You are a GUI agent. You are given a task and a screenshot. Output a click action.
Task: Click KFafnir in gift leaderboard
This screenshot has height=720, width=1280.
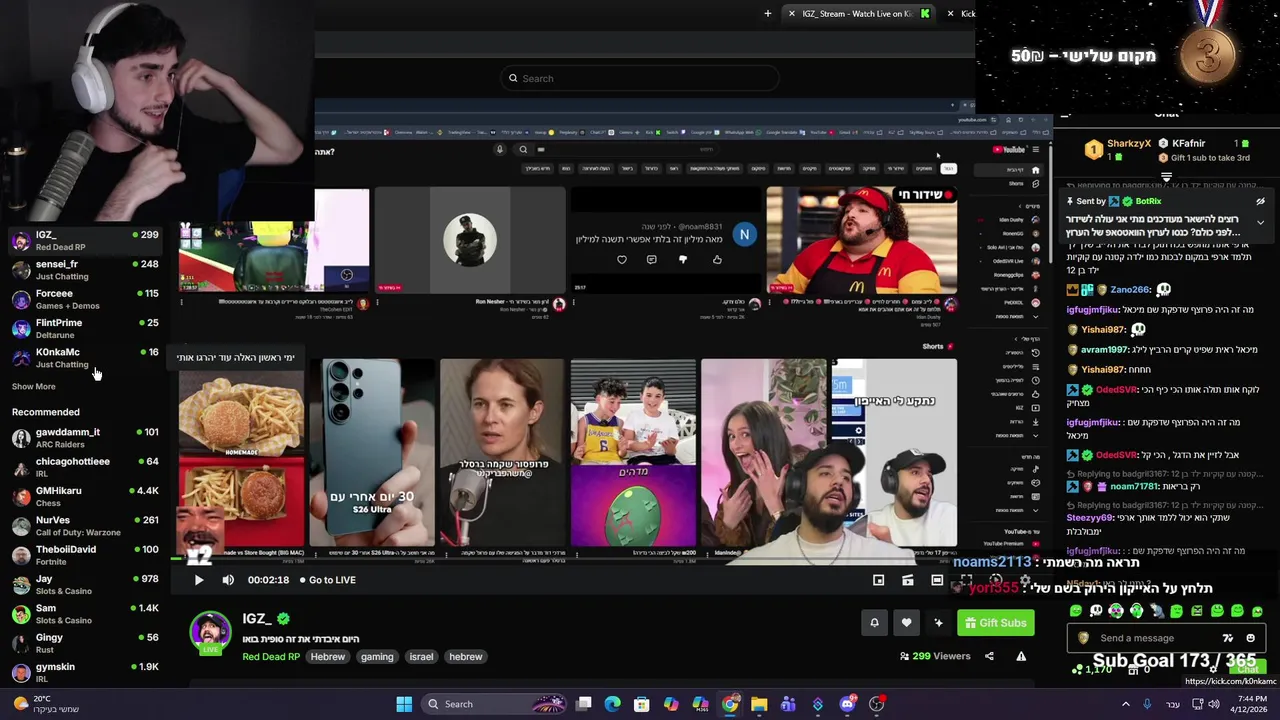pos(1188,143)
